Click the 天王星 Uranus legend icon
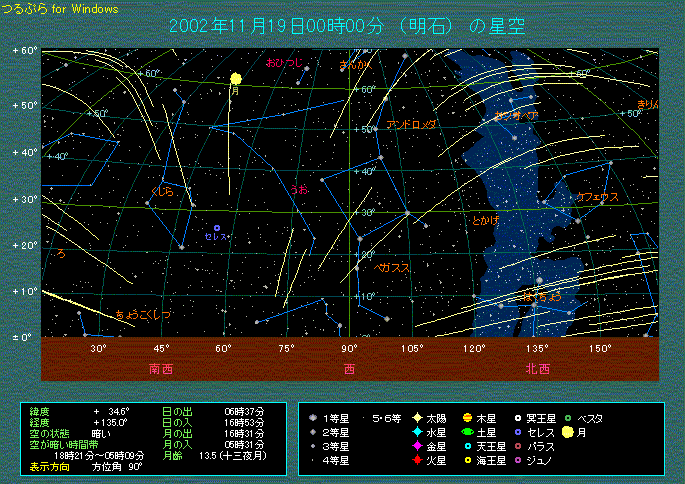The height and width of the screenshot is (484, 685). click(x=467, y=446)
